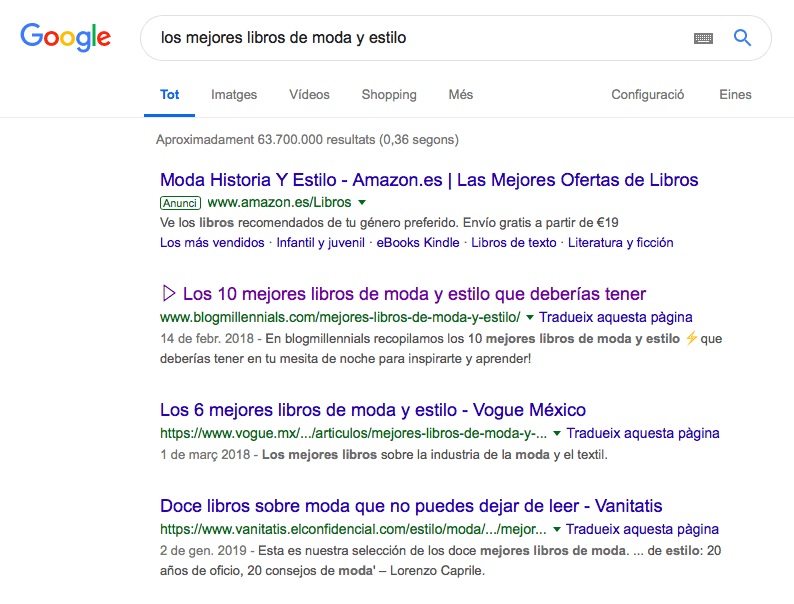
Task: Open the dropdown arrow beside Vogue URL
Action: [557, 434]
